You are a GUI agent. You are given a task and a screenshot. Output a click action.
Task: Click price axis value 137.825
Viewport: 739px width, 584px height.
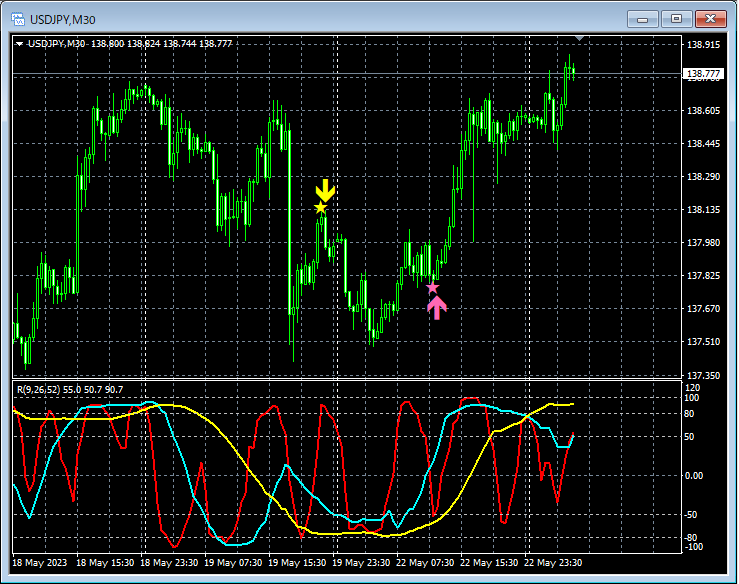tap(703, 276)
